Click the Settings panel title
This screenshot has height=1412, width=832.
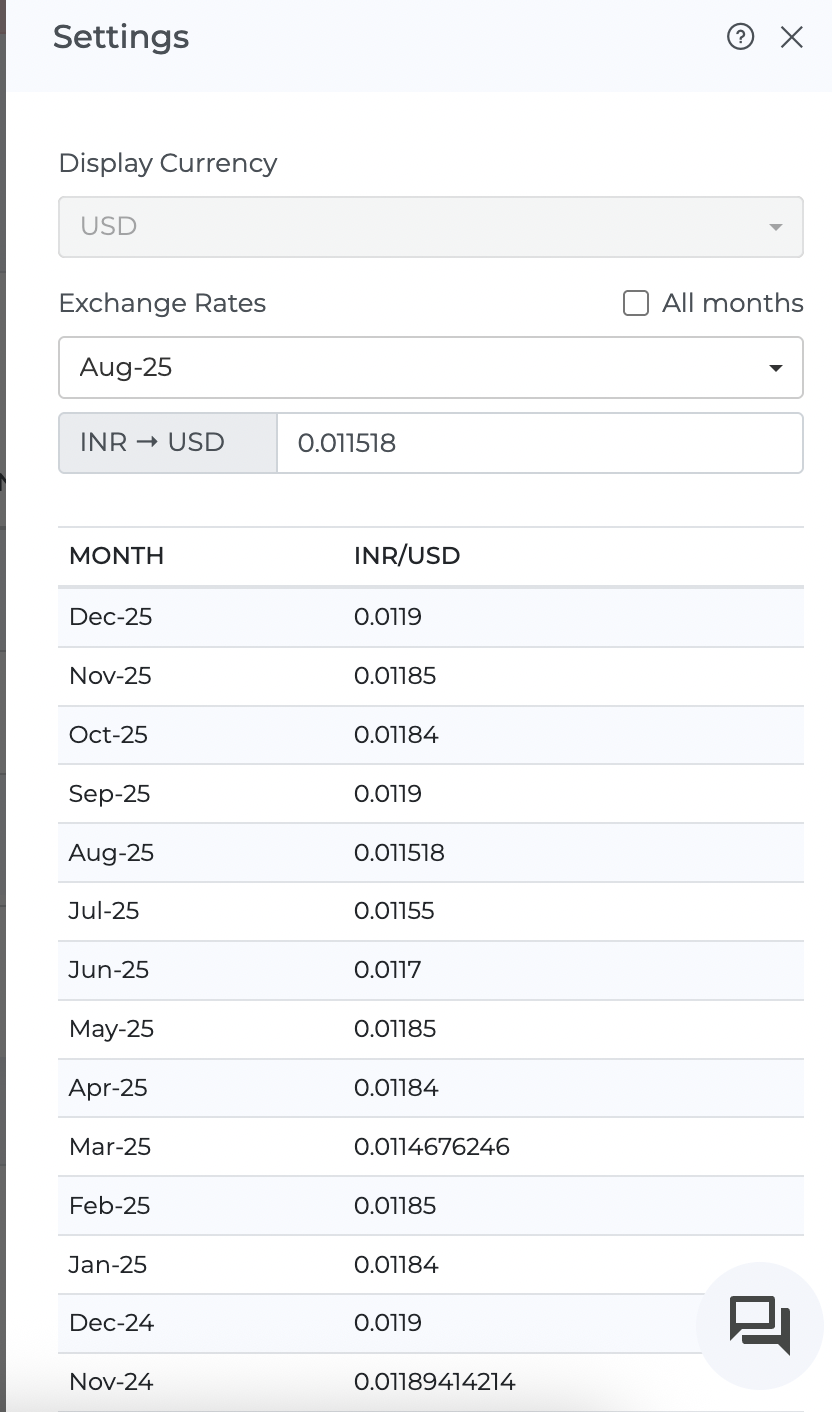point(121,37)
